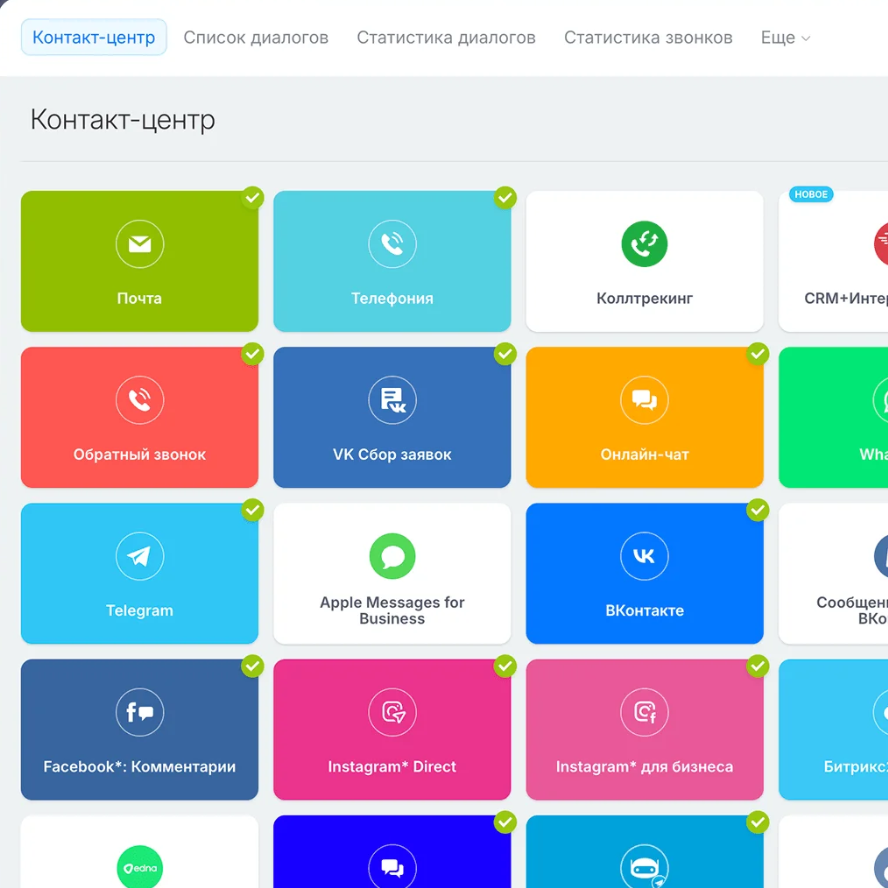Click the Telegram paper plane icon
The height and width of the screenshot is (888, 888).
[x=139, y=556]
